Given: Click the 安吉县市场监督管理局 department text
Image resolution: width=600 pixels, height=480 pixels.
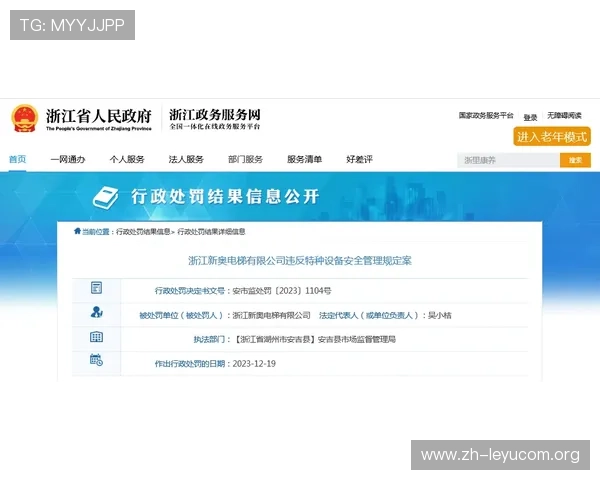Looking at the screenshot, I should pos(357,339).
